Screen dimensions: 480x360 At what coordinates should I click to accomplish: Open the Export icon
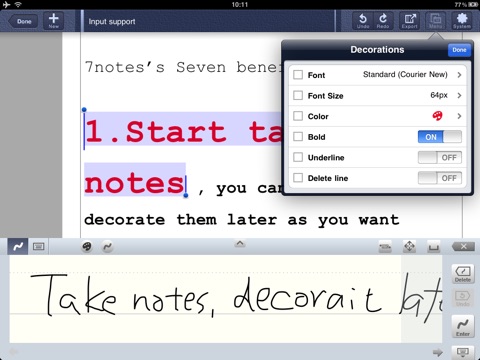[x=410, y=21]
